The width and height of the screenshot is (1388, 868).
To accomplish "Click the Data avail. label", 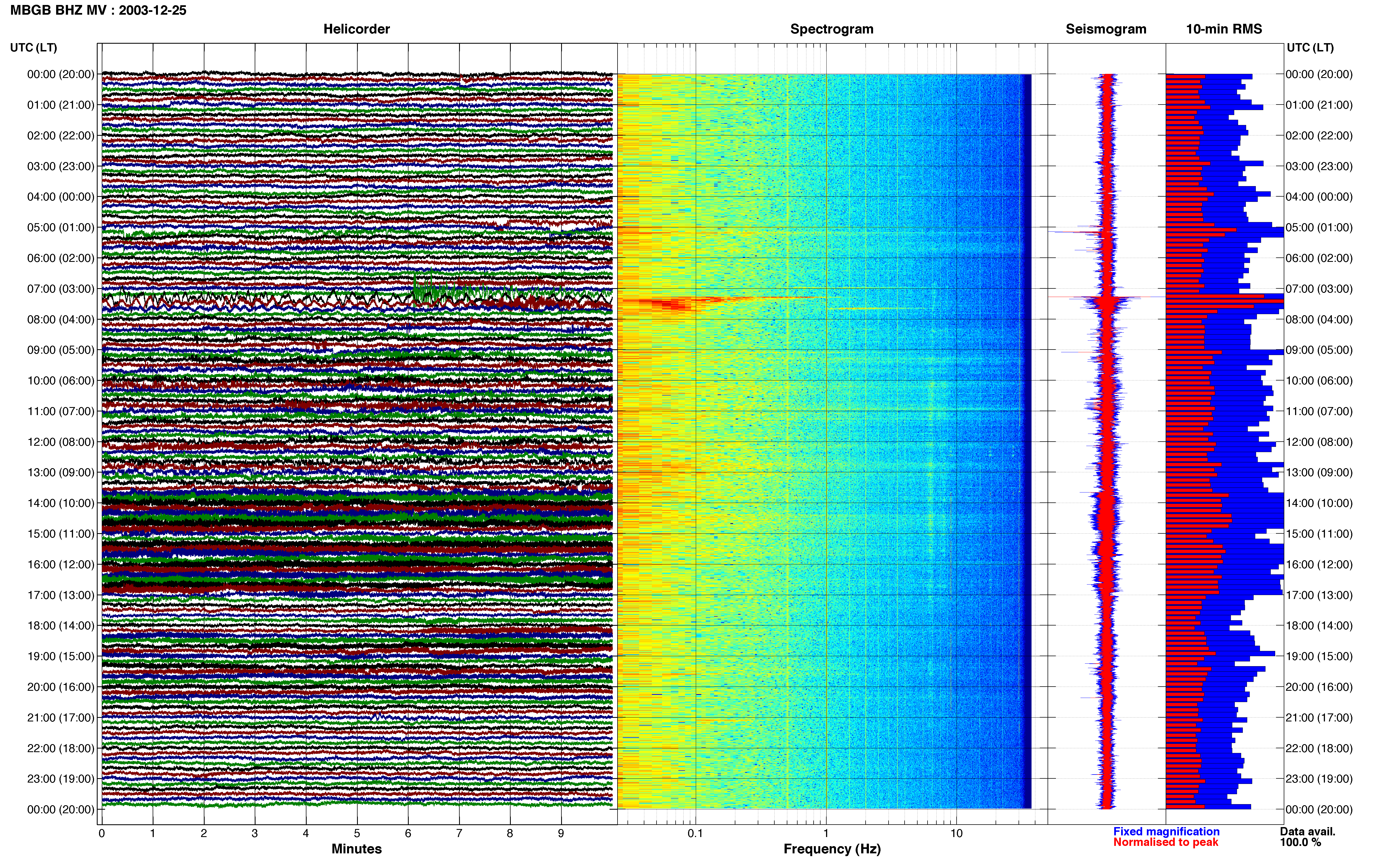I will tap(1308, 832).
